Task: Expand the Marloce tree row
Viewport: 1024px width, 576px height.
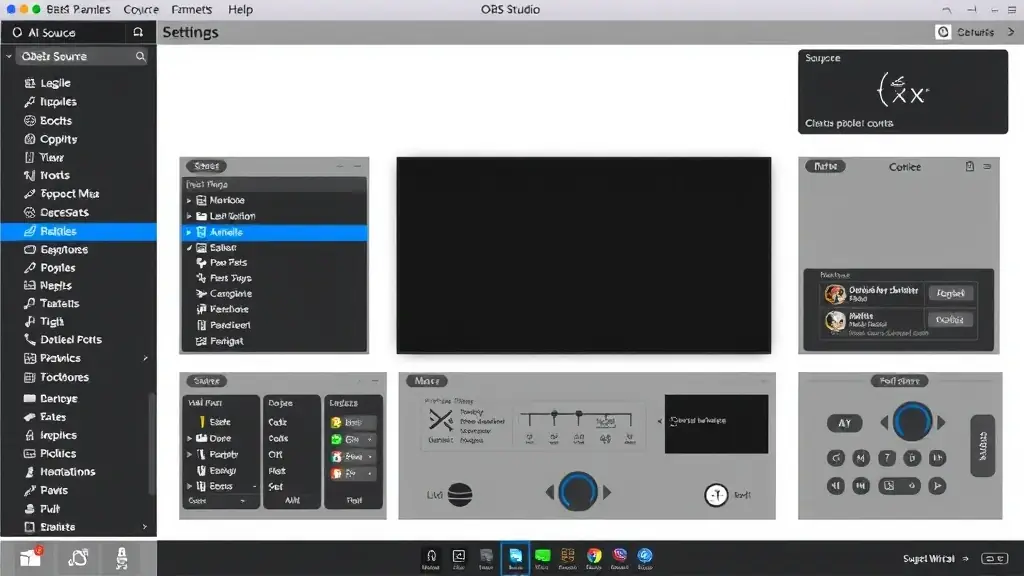Action: pos(189,200)
